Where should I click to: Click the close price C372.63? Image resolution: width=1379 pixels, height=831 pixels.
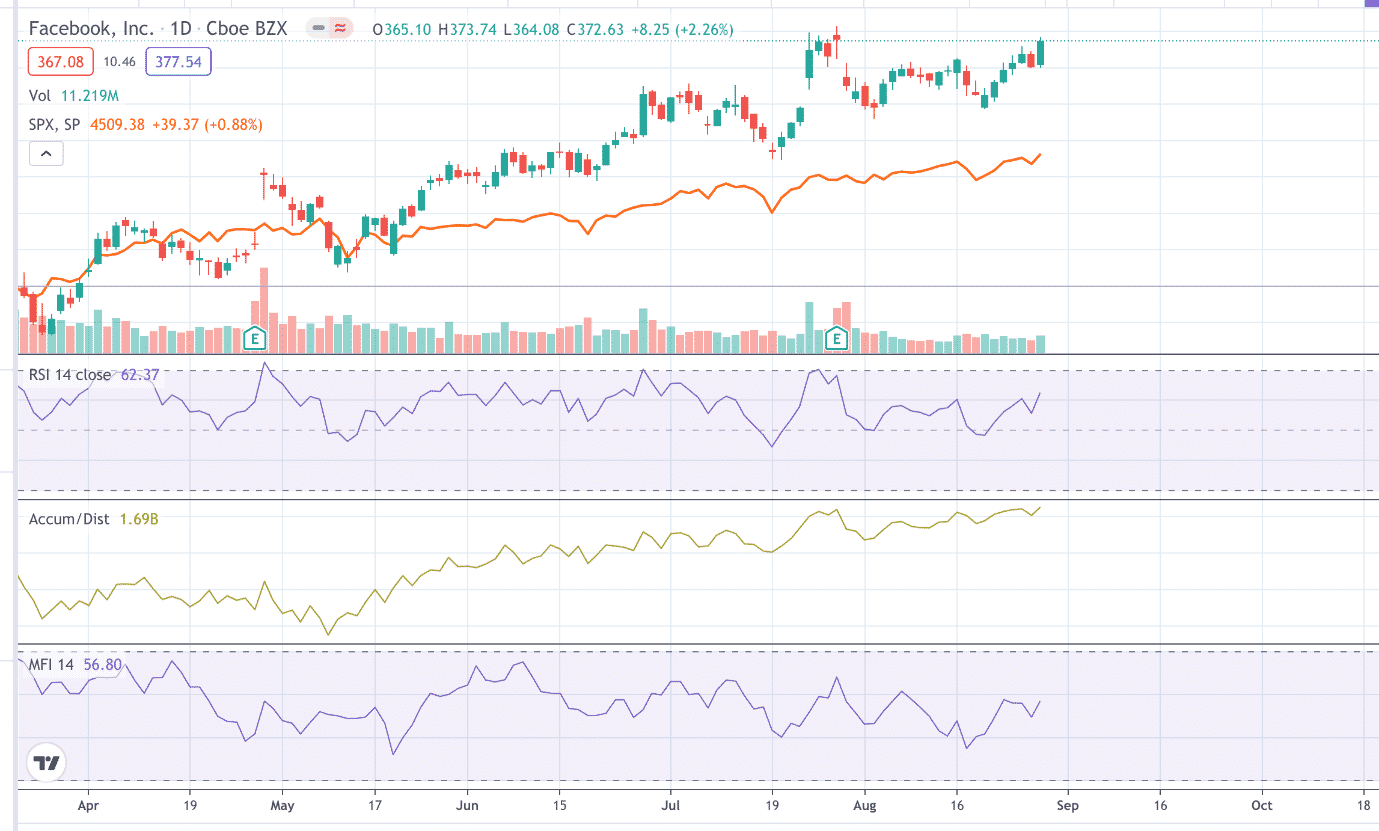593,29
